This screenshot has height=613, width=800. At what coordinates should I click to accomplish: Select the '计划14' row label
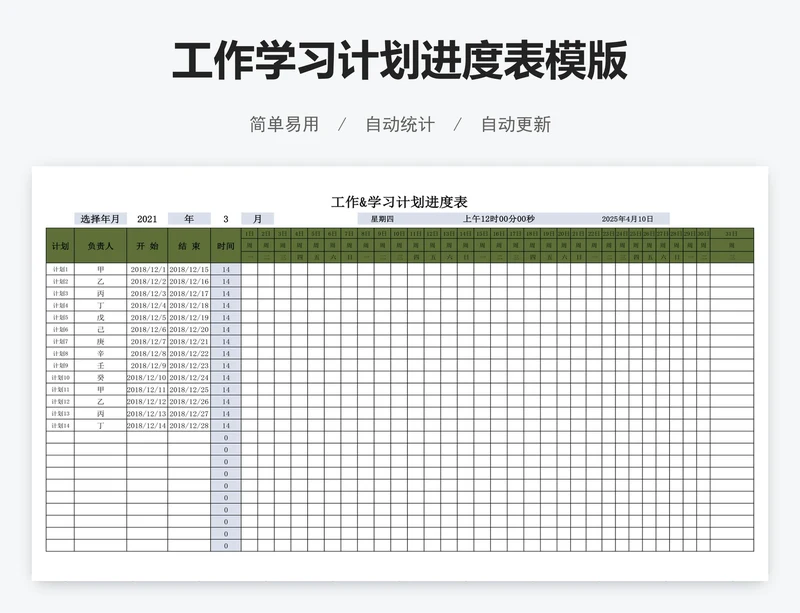[60, 426]
